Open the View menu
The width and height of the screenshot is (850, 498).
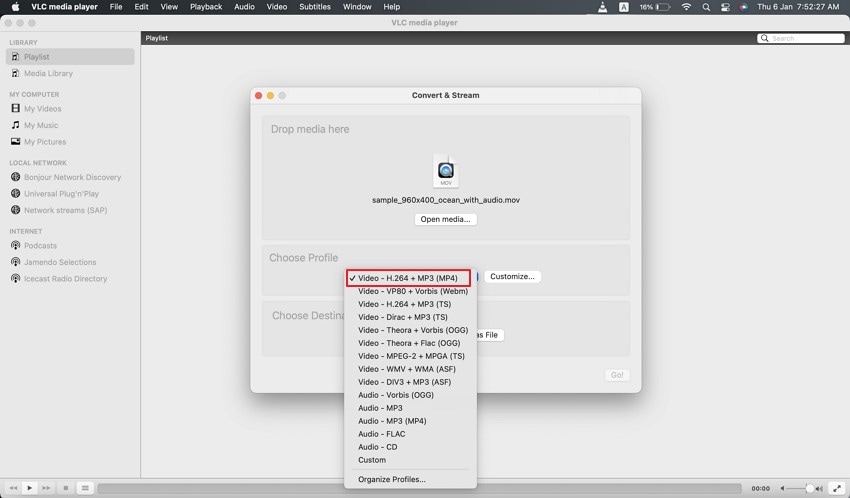169,7
